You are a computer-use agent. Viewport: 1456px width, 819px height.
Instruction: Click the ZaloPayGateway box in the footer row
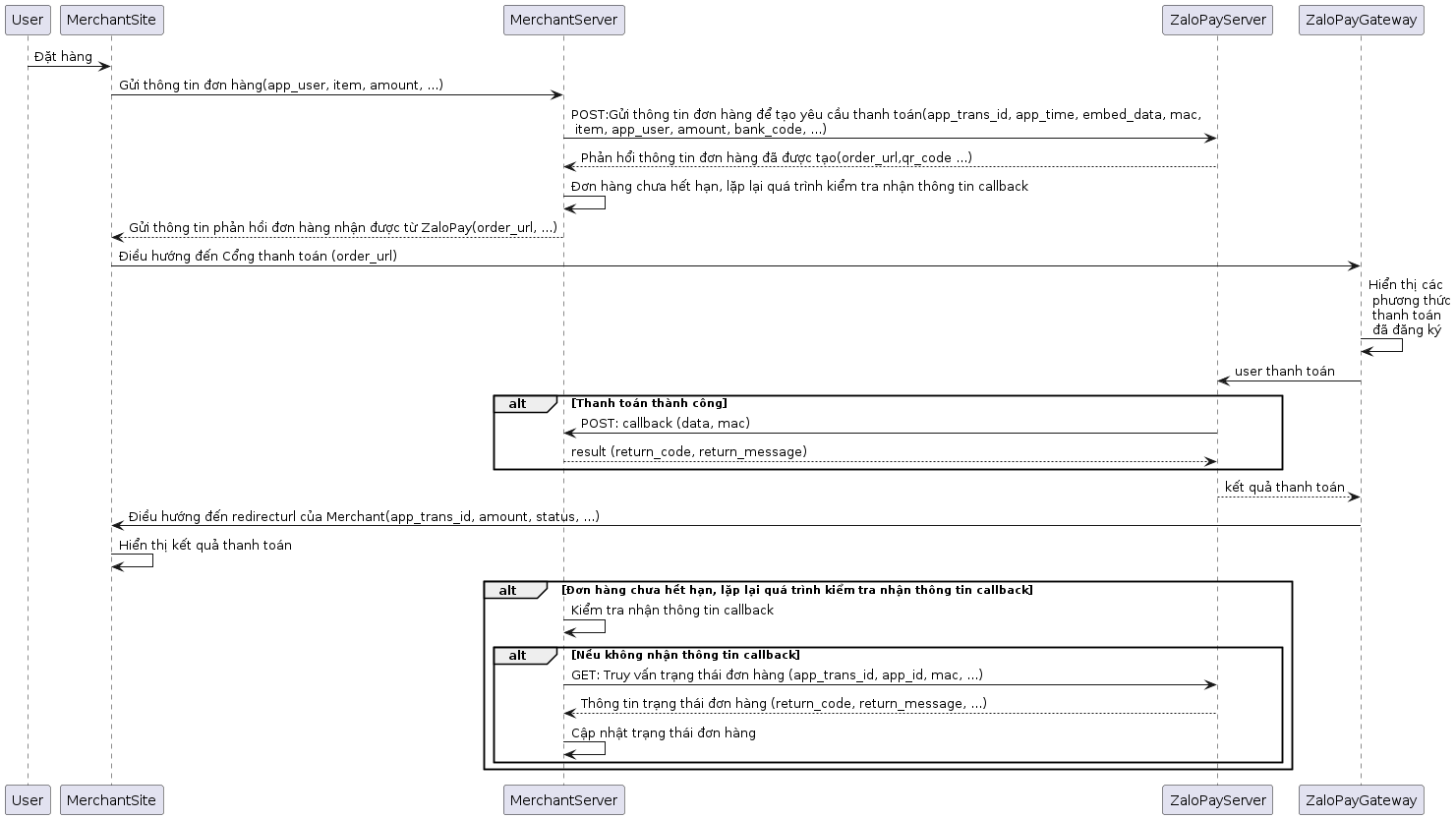(1361, 799)
